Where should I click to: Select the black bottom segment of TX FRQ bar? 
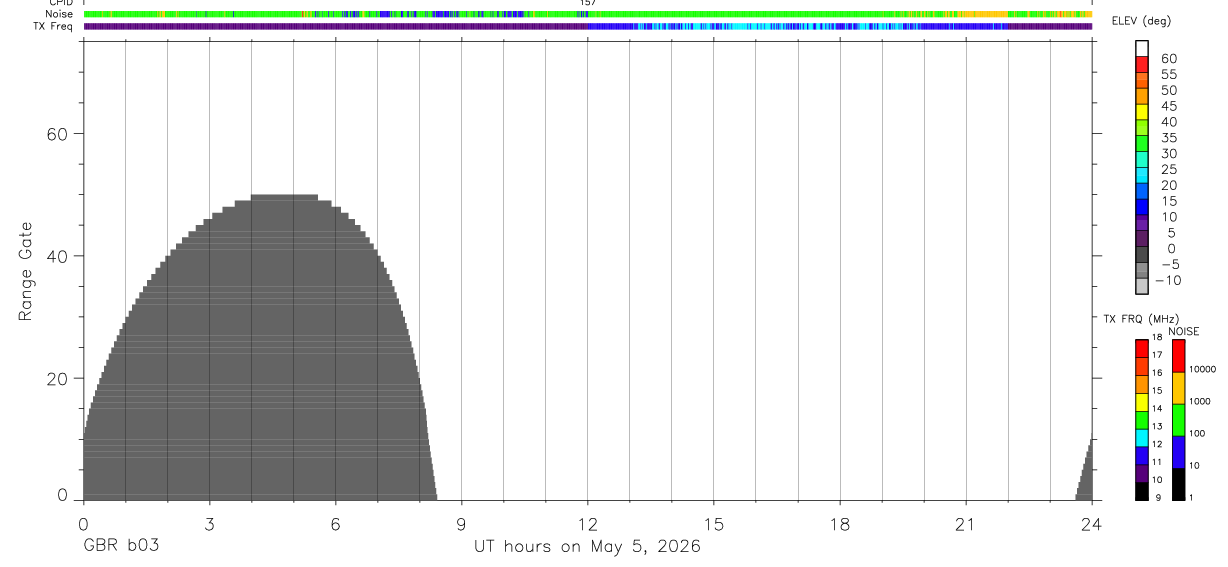pos(1142,491)
